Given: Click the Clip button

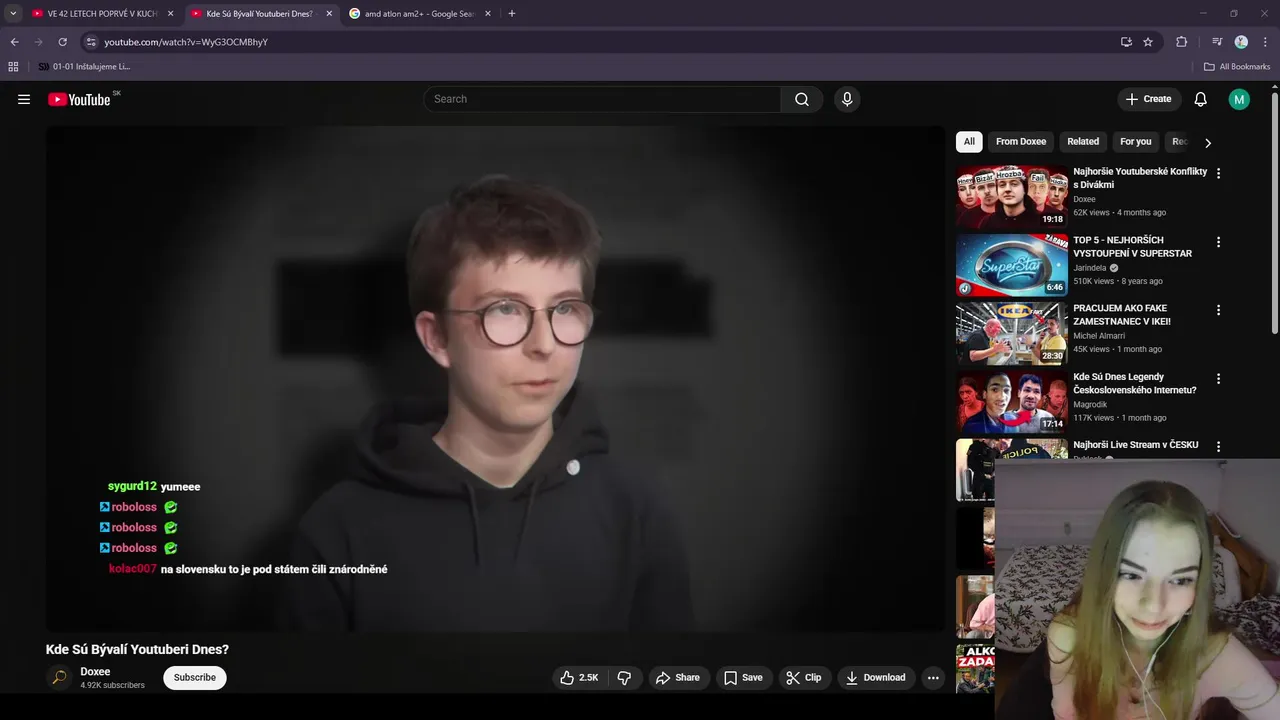Looking at the screenshot, I should click(x=804, y=678).
